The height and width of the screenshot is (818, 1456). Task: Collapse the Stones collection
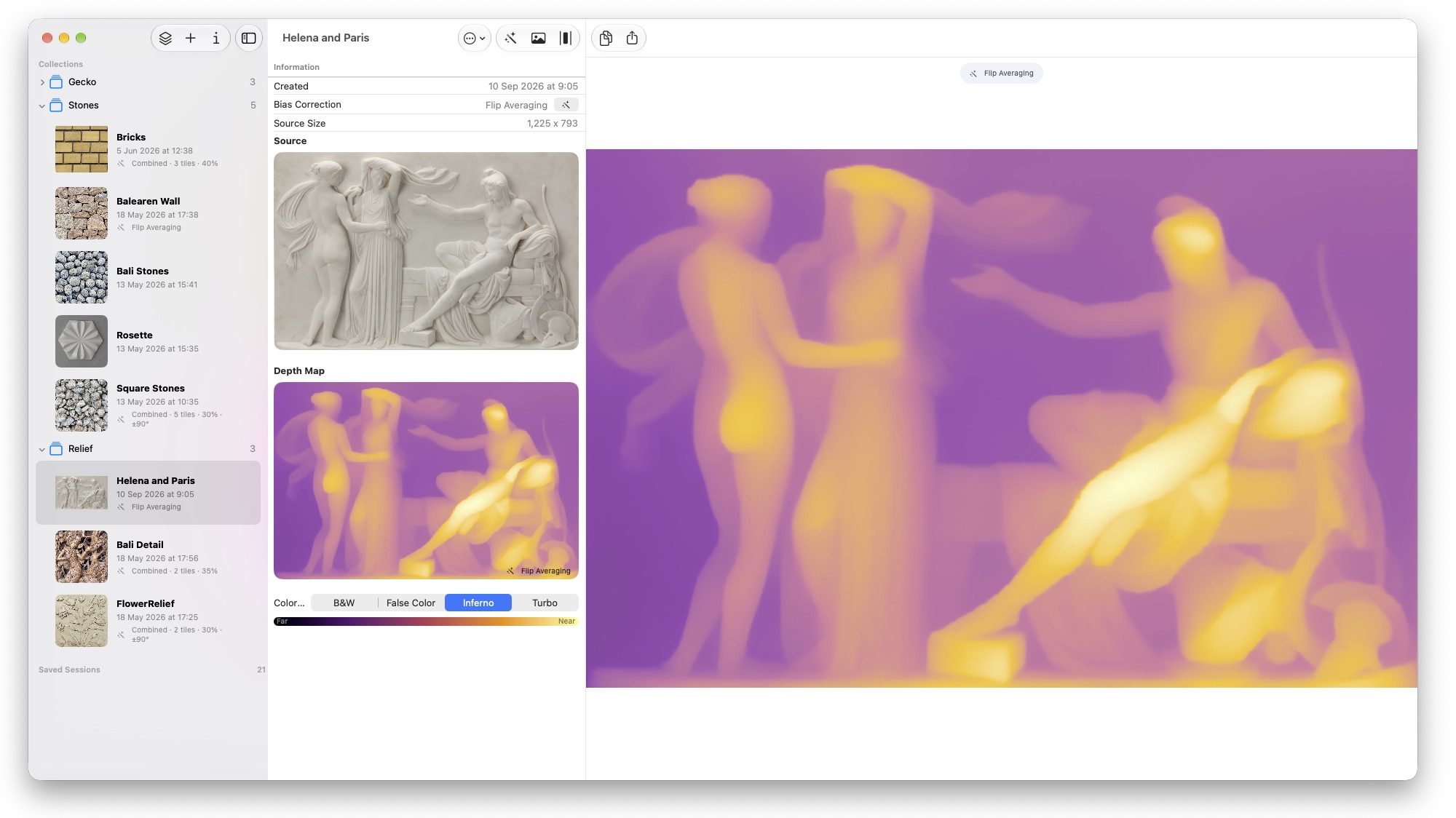click(x=42, y=106)
